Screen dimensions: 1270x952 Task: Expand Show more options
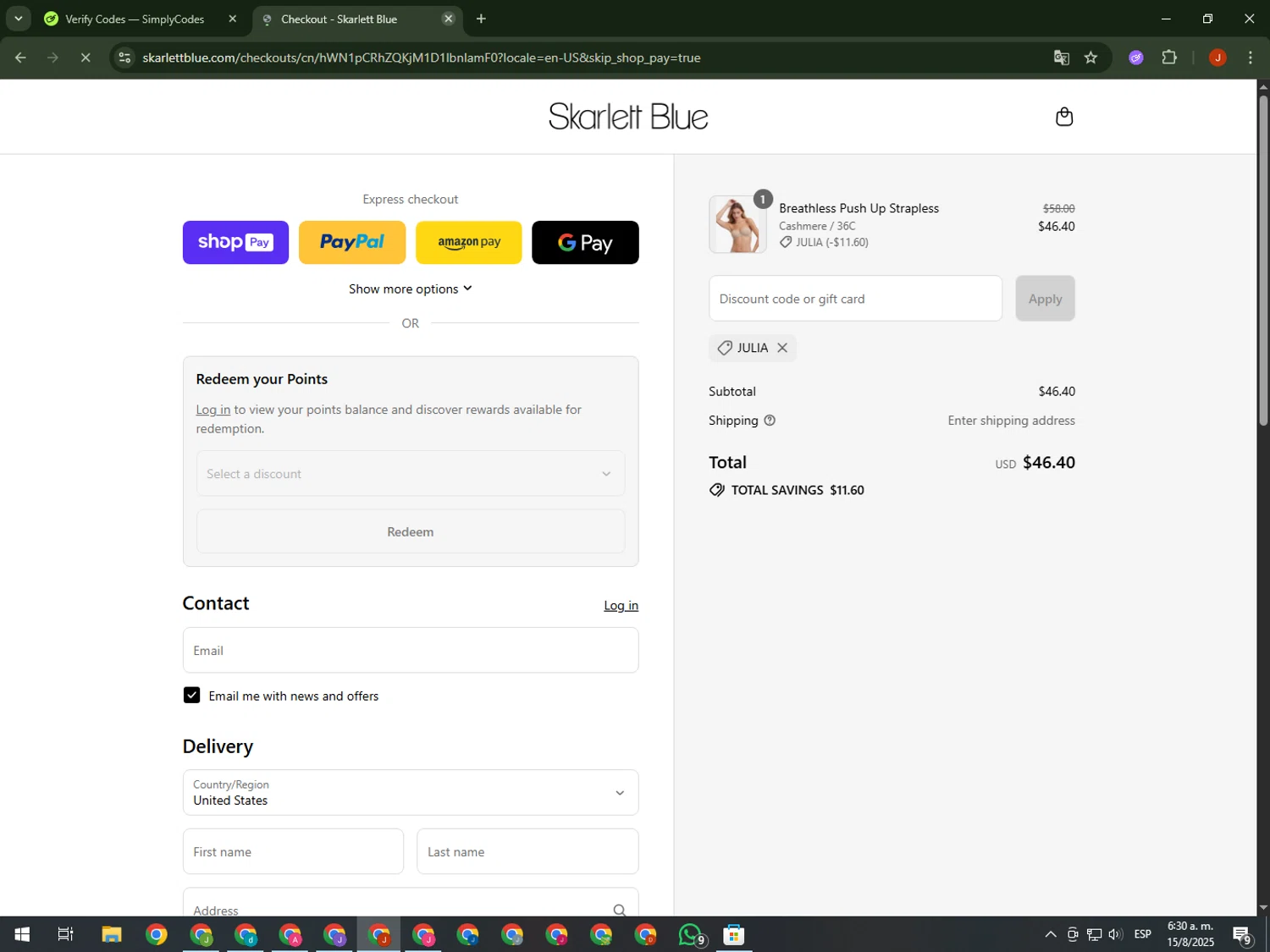411,289
